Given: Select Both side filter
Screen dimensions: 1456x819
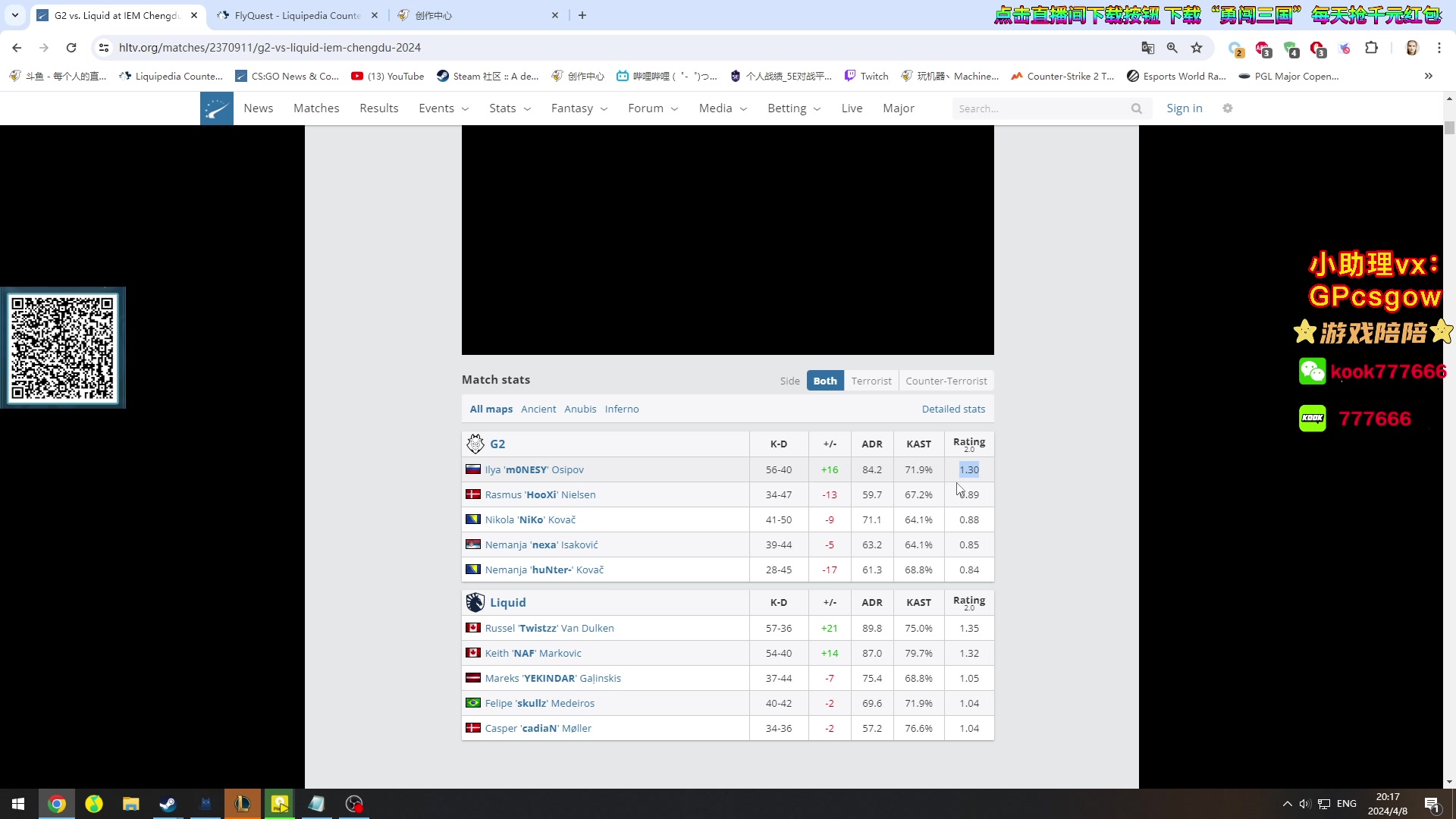Looking at the screenshot, I should [x=825, y=381].
